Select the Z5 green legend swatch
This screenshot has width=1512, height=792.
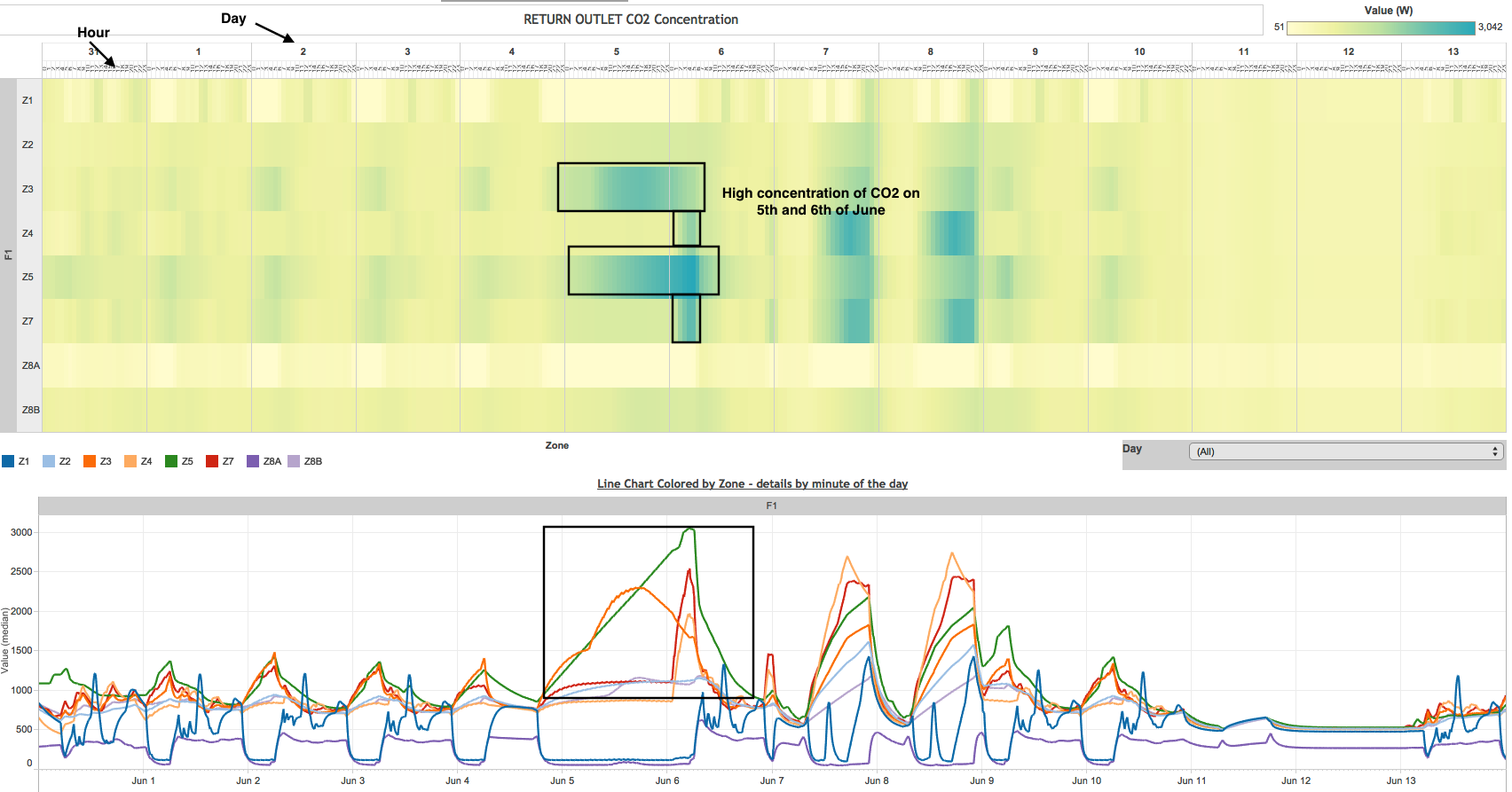coord(171,461)
